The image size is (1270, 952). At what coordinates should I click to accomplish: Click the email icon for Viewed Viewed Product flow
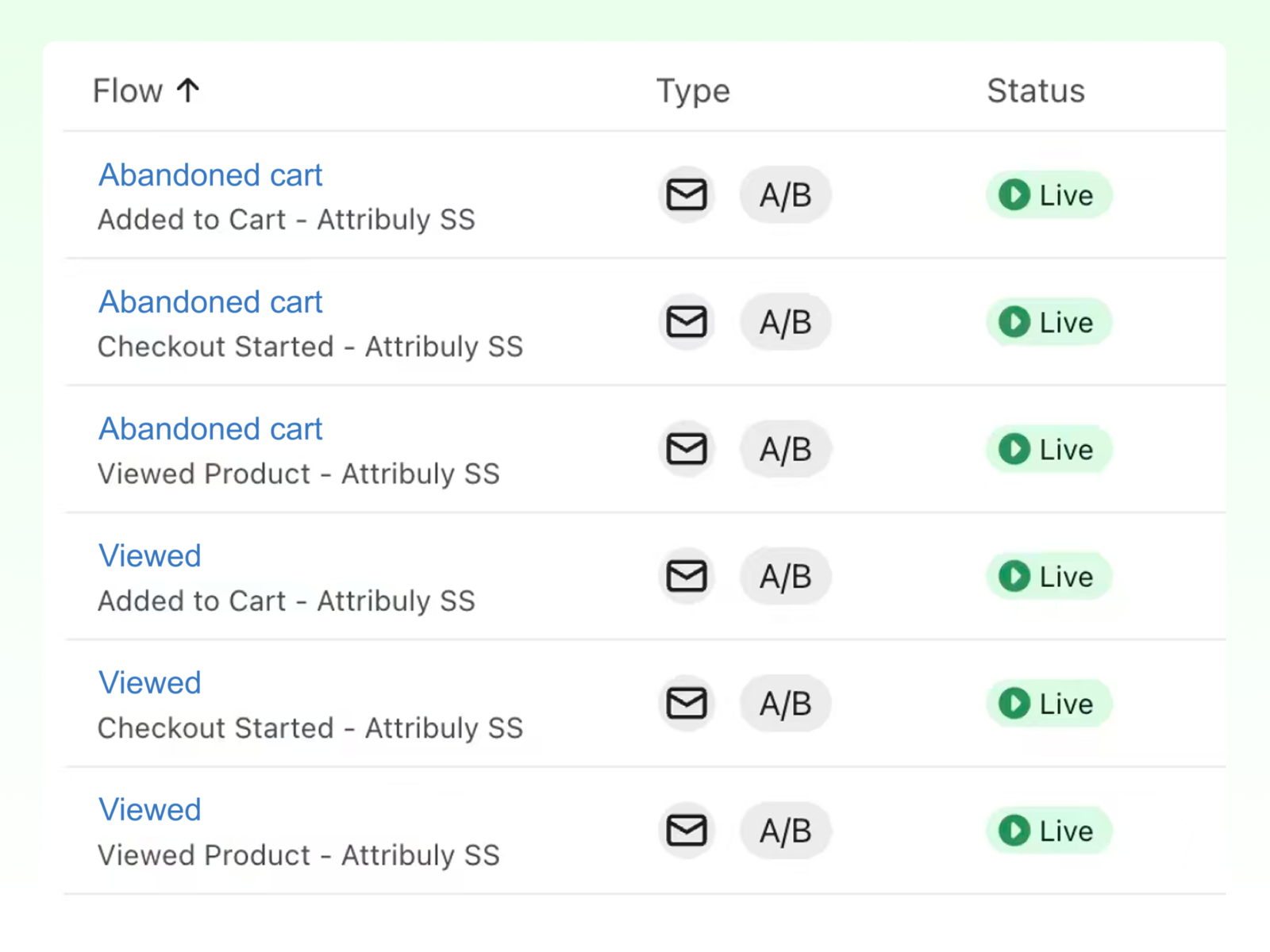pyautogui.click(x=686, y=831)
